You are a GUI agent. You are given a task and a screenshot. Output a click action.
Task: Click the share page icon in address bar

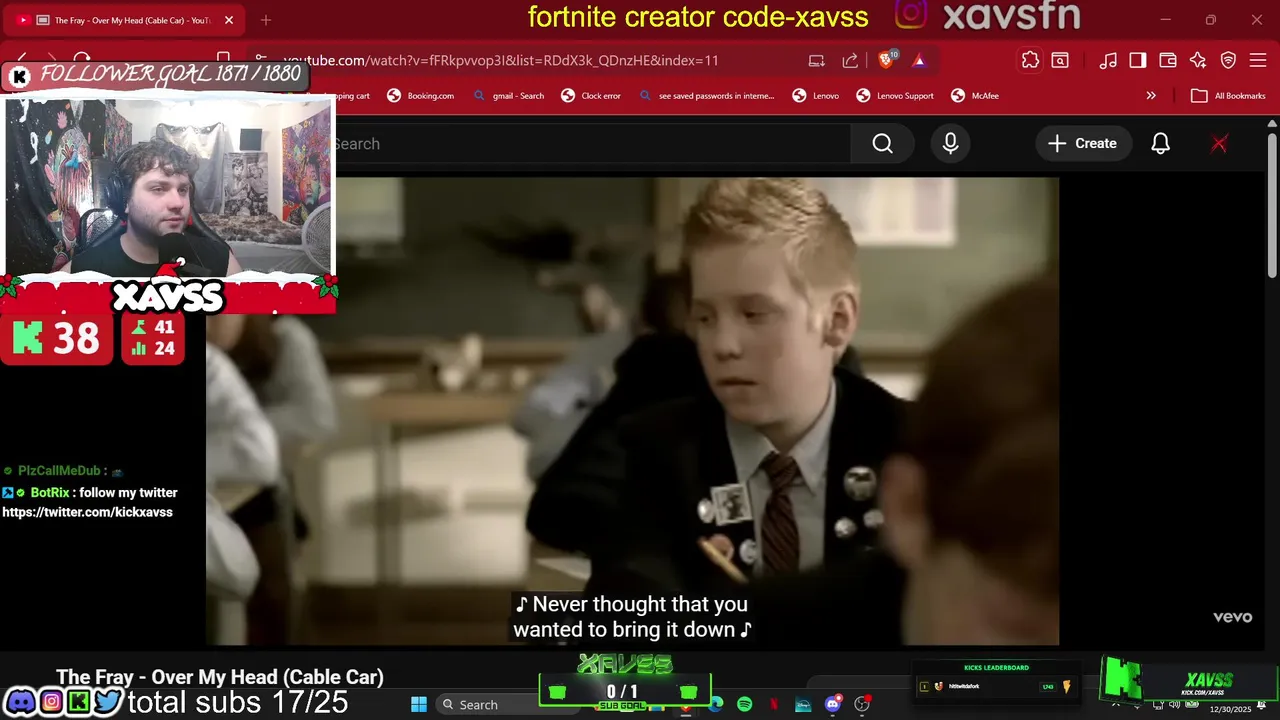click(x=850, y=60)
